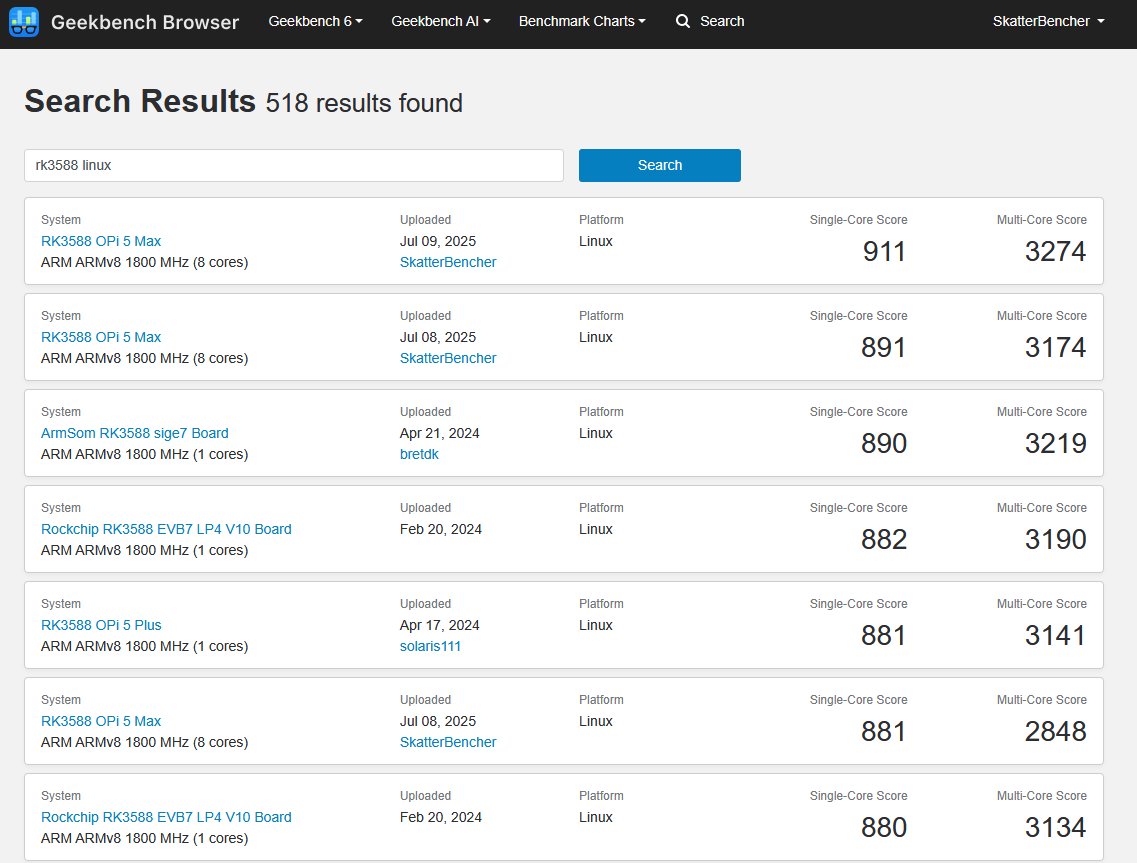The height and width of the screenshot is (863, 1137).
Task: Click the multi-core score 3134
Action: 1055,827
